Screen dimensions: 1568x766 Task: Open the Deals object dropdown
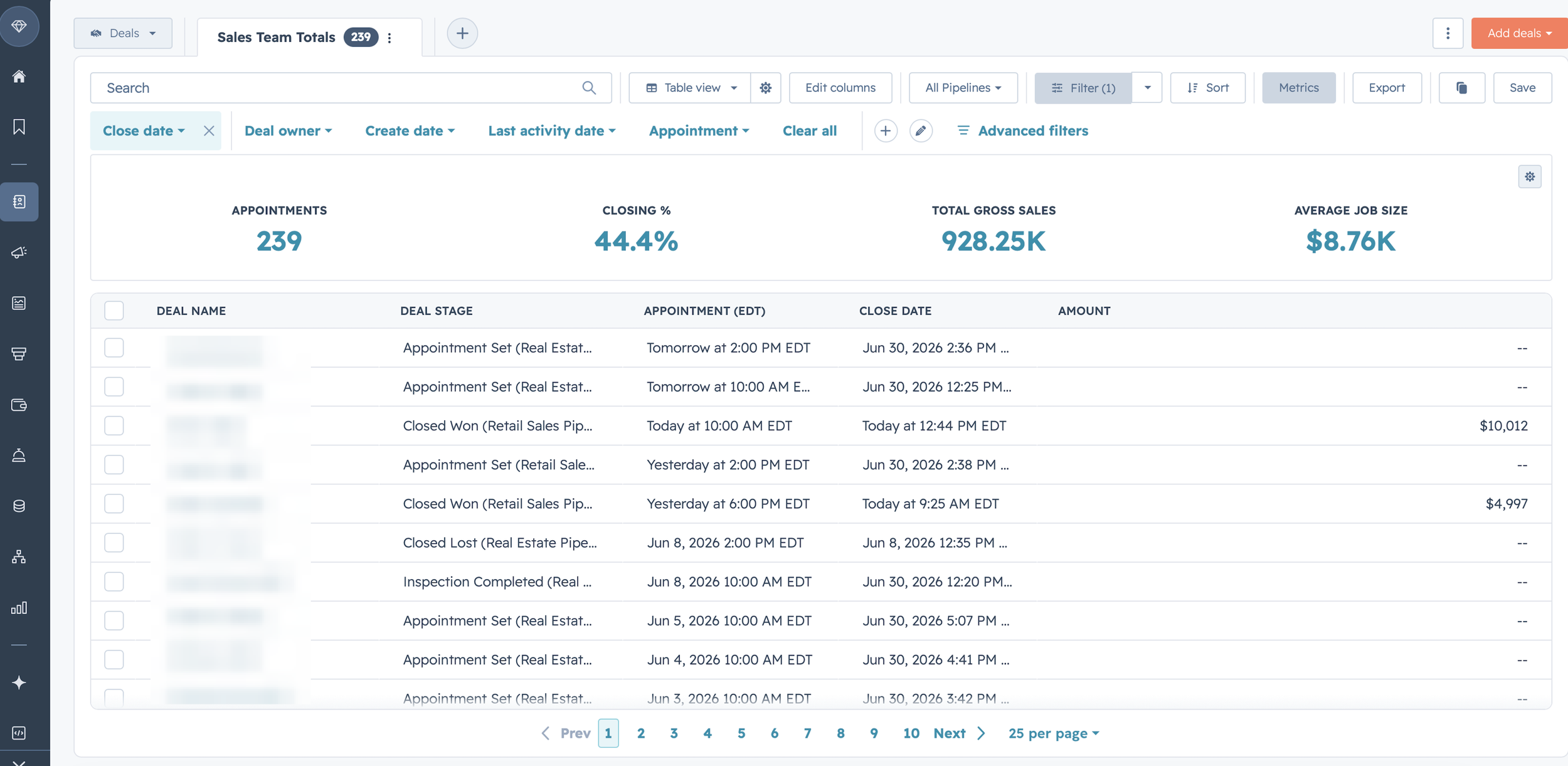(x=123, y=33)
